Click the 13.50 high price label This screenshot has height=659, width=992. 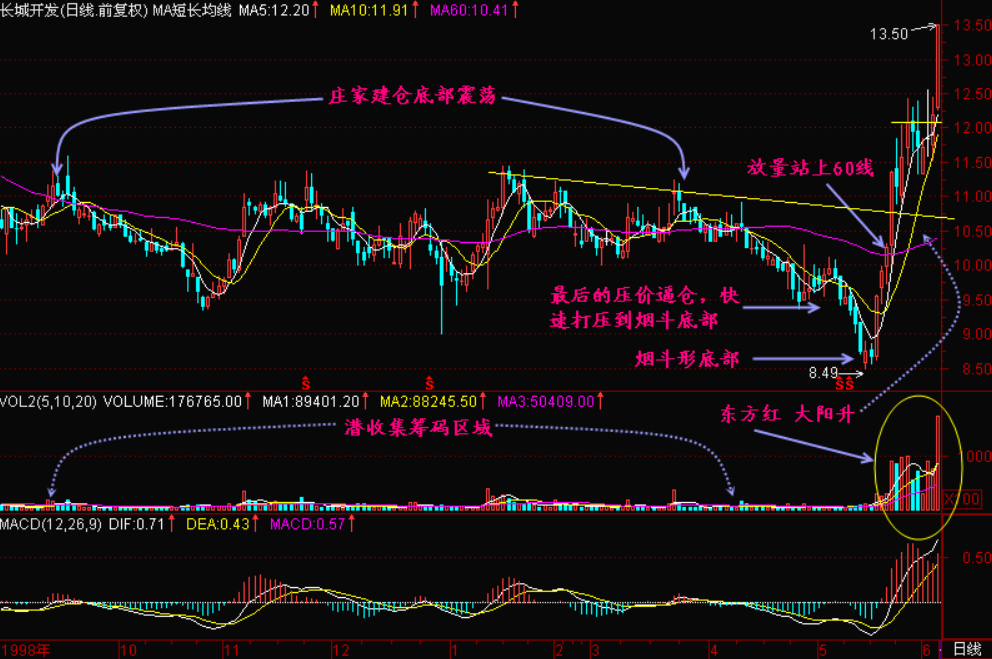click(888, 34)
